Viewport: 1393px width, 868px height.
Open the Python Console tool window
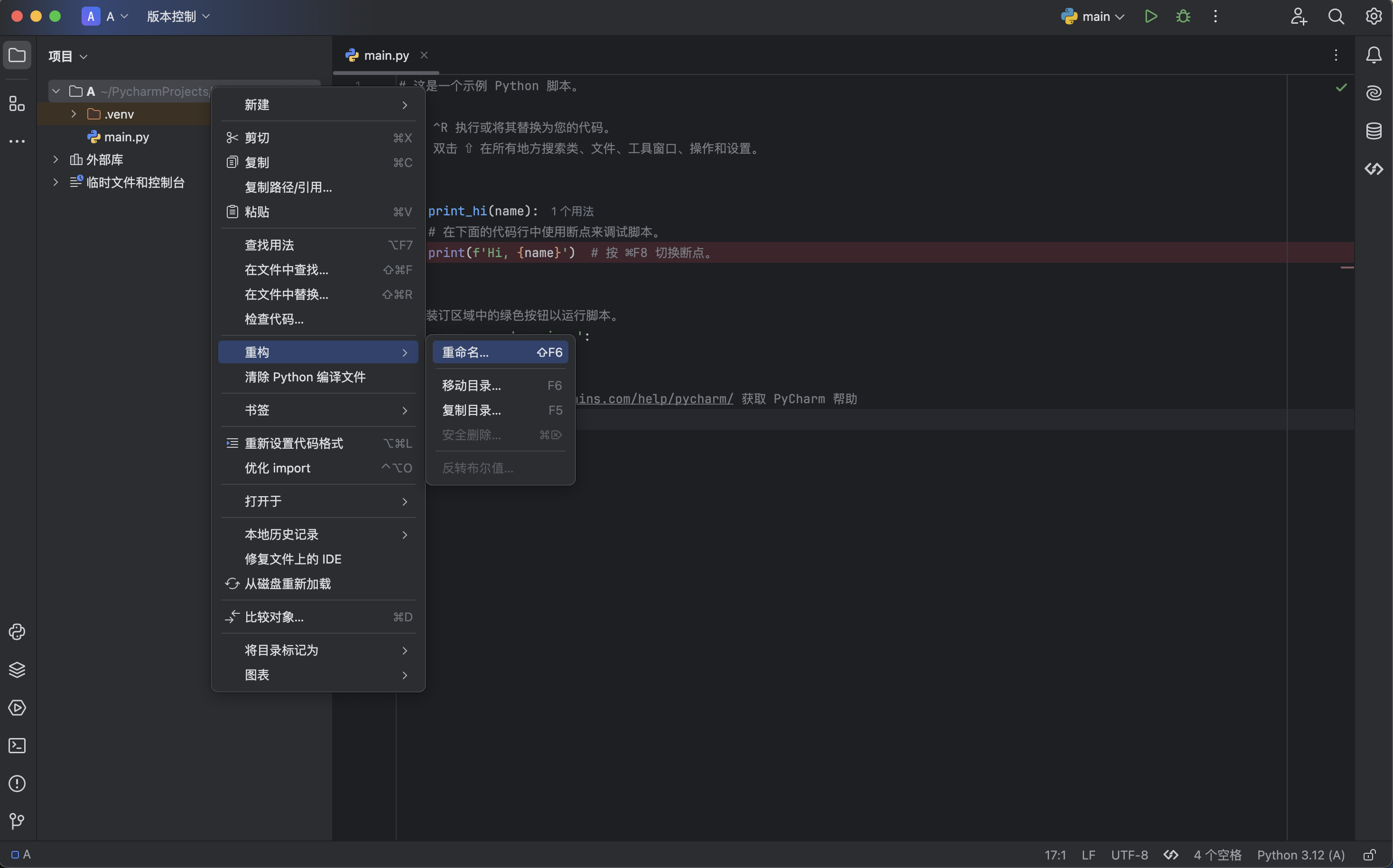(x=17, y=632)
